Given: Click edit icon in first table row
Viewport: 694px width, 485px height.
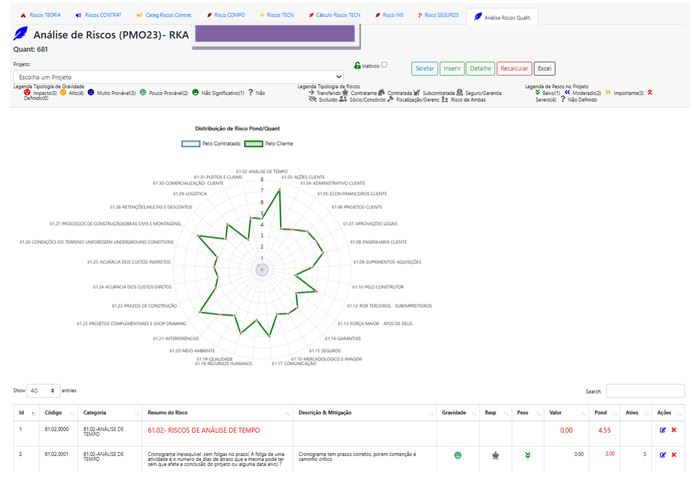Looking at the screenshot, I should (662, 430).
